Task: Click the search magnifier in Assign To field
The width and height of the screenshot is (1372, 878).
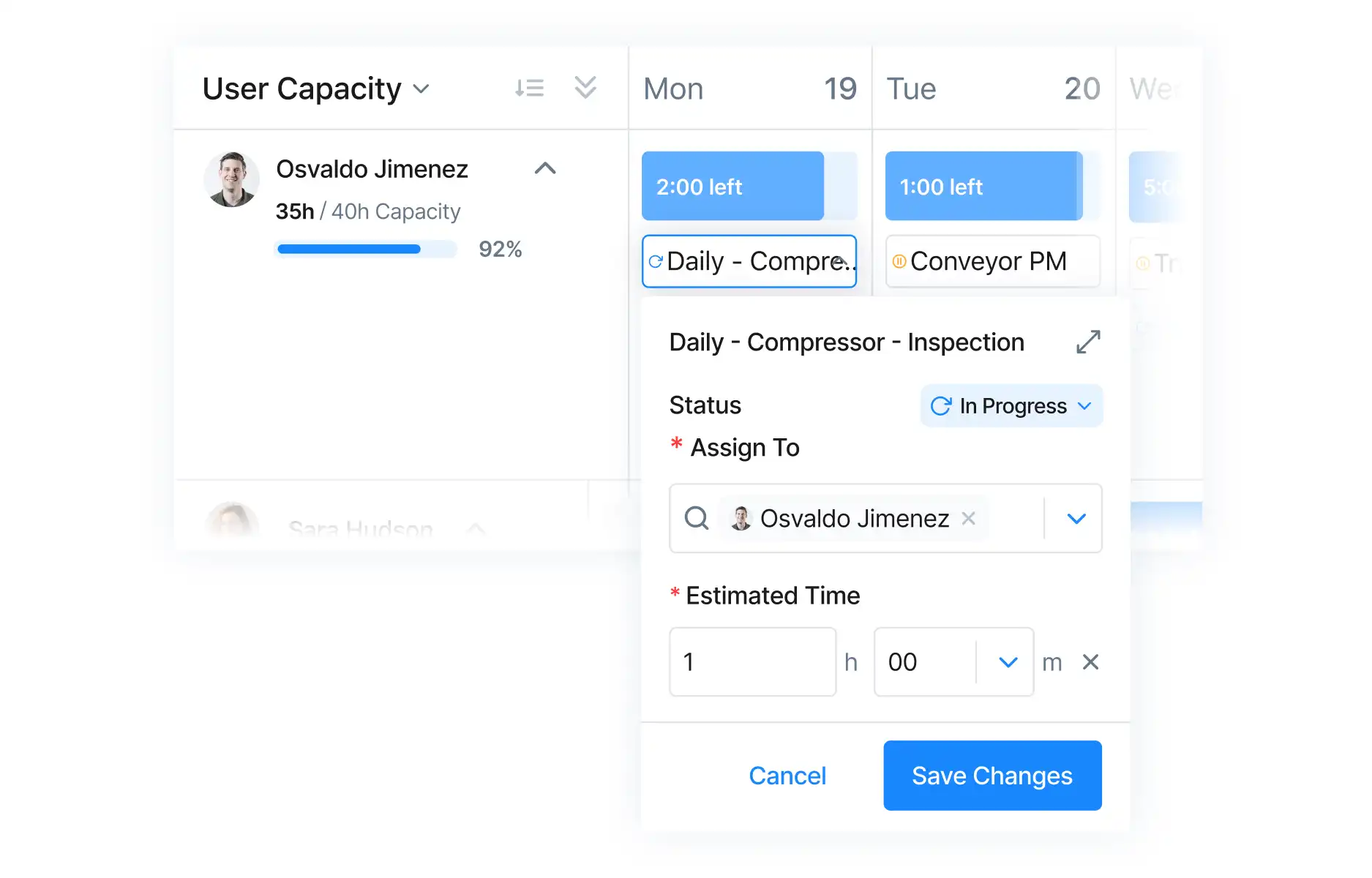Action: [696, 518]
